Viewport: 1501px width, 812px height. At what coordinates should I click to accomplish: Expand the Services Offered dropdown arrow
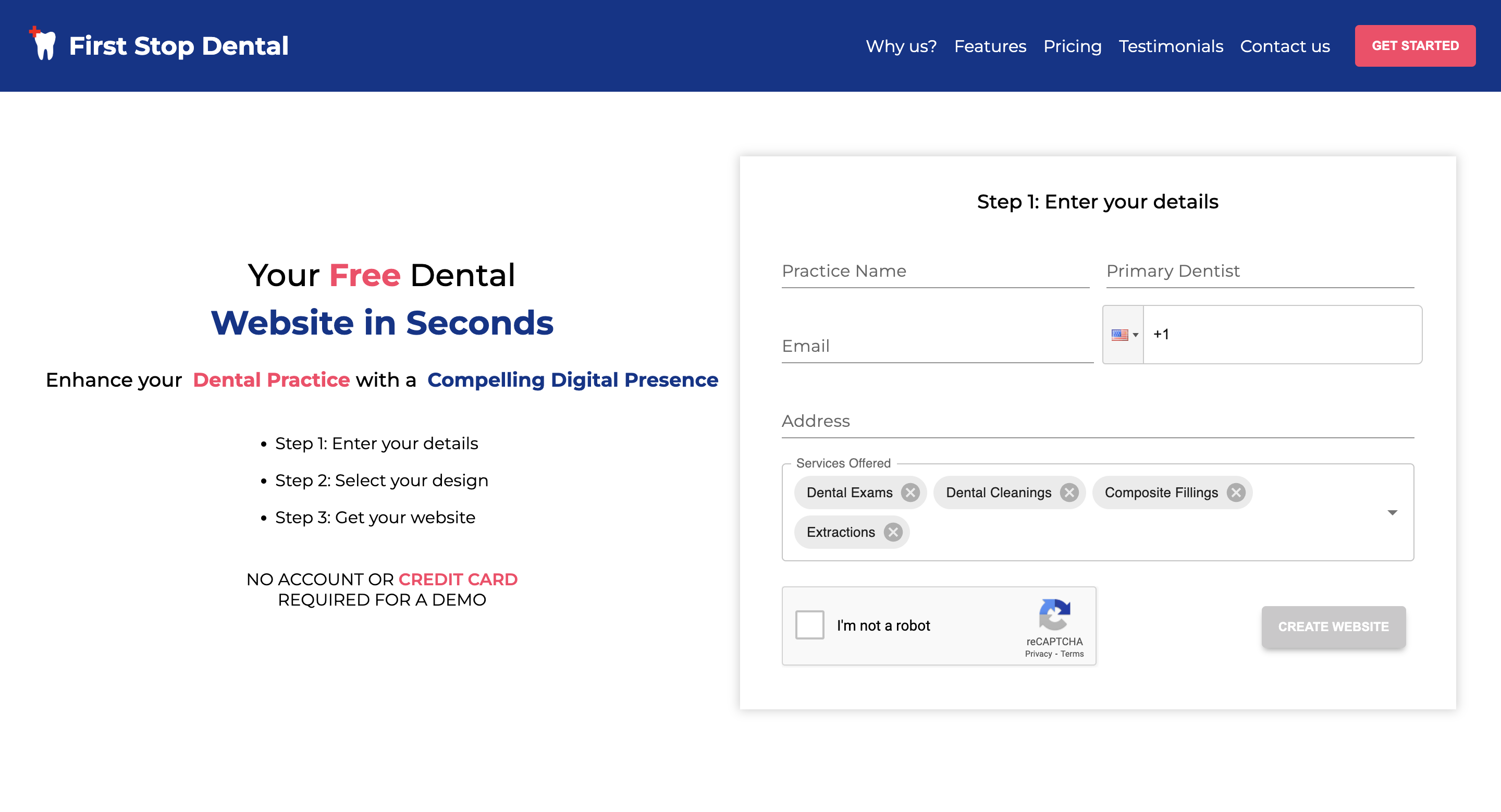[1392, 513]
